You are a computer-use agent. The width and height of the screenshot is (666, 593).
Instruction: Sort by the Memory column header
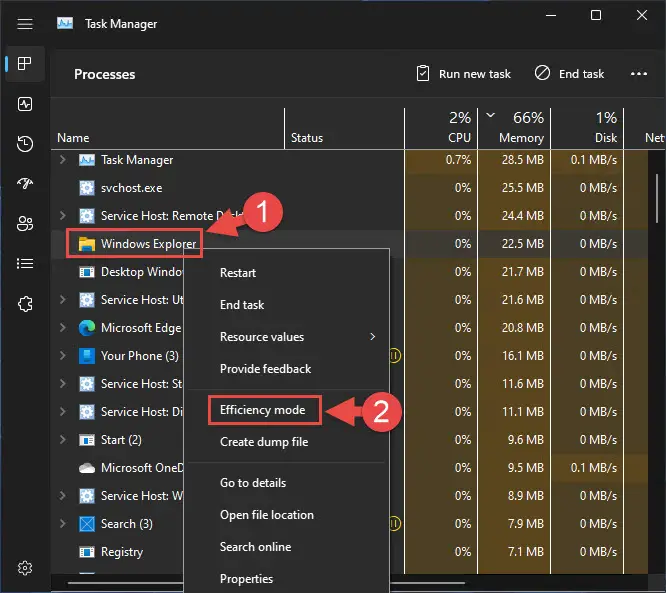[x=514, y=129]
